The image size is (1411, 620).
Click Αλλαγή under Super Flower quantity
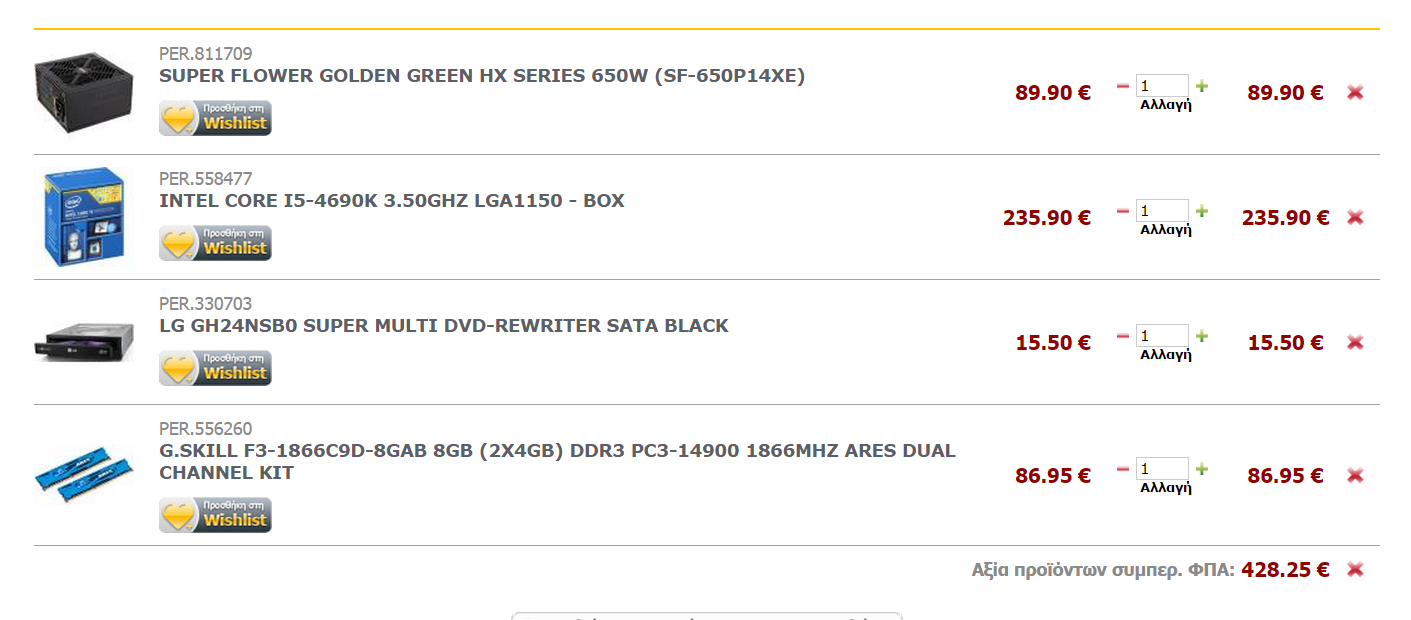[1165, 105]
